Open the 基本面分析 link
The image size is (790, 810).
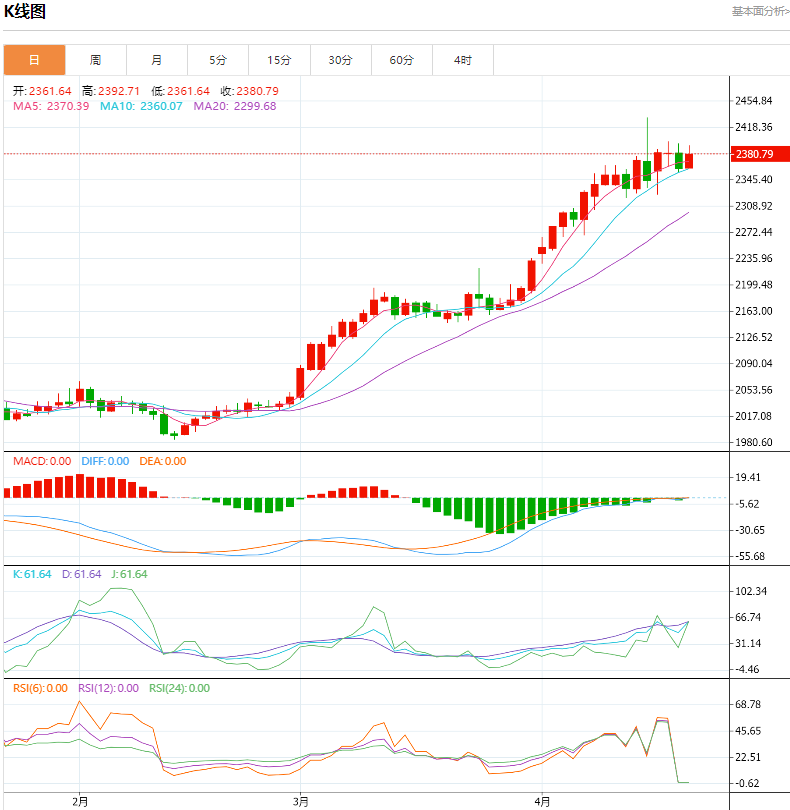click(x=759, y=12)
